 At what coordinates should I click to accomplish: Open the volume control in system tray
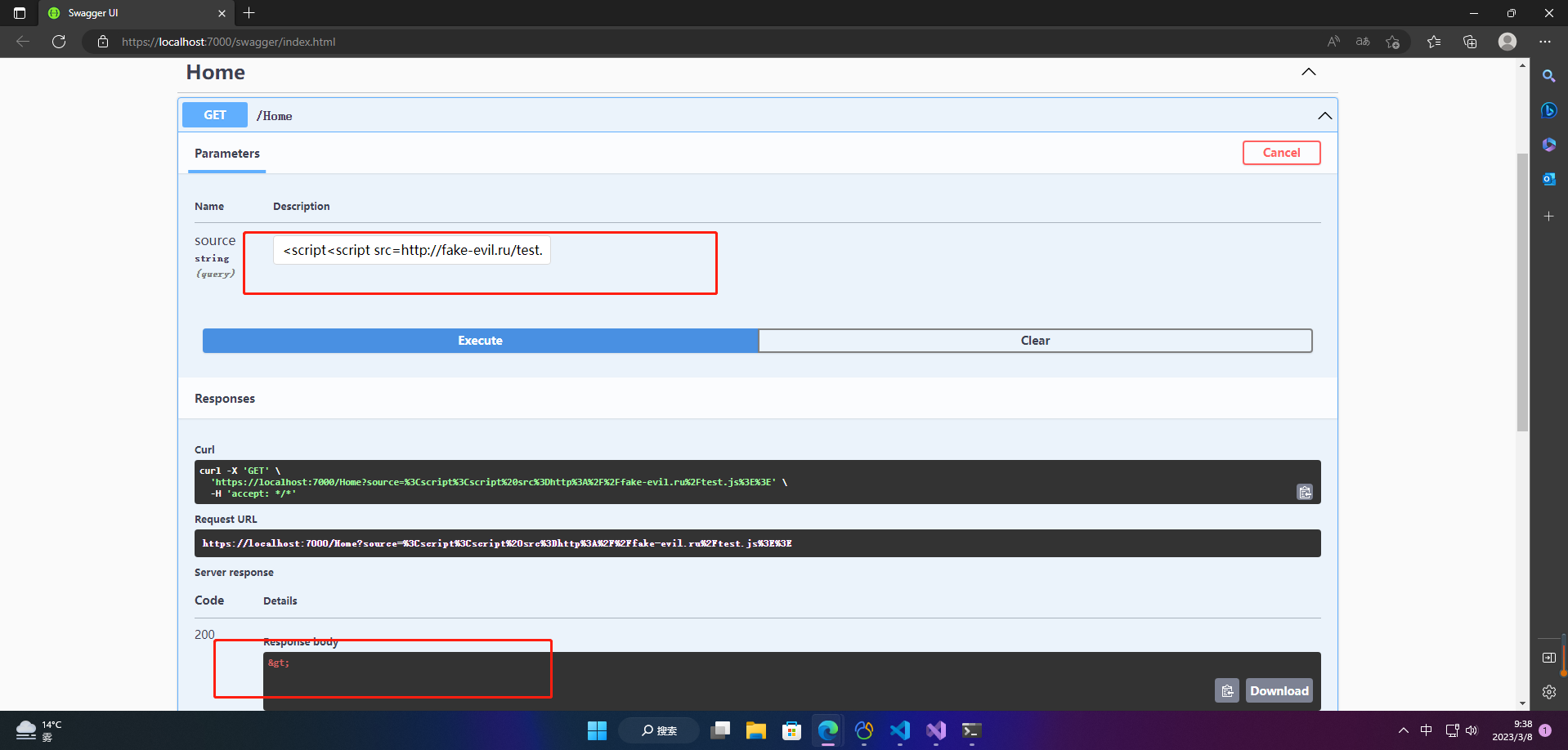1472,730
